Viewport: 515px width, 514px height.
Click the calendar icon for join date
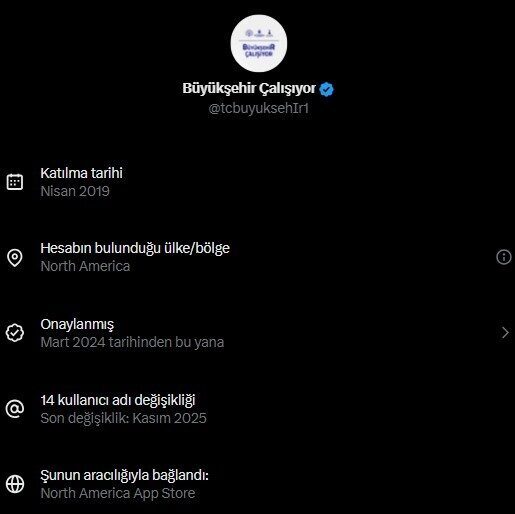(15, 182)
